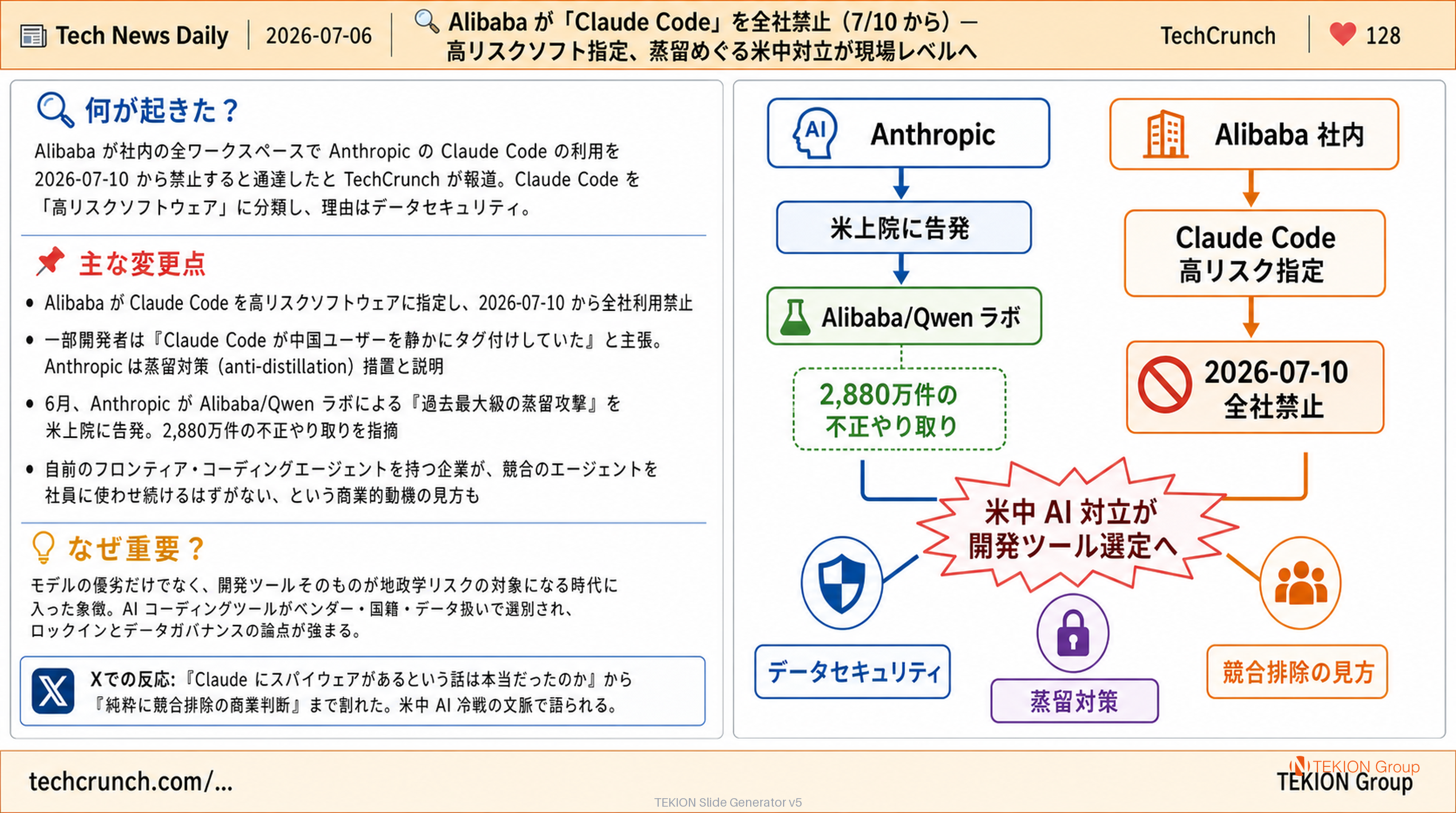Click the X logo in the reactions box
Viewport: 1456px width, 813px height.
pyautogui.click(x=53, y=691)
